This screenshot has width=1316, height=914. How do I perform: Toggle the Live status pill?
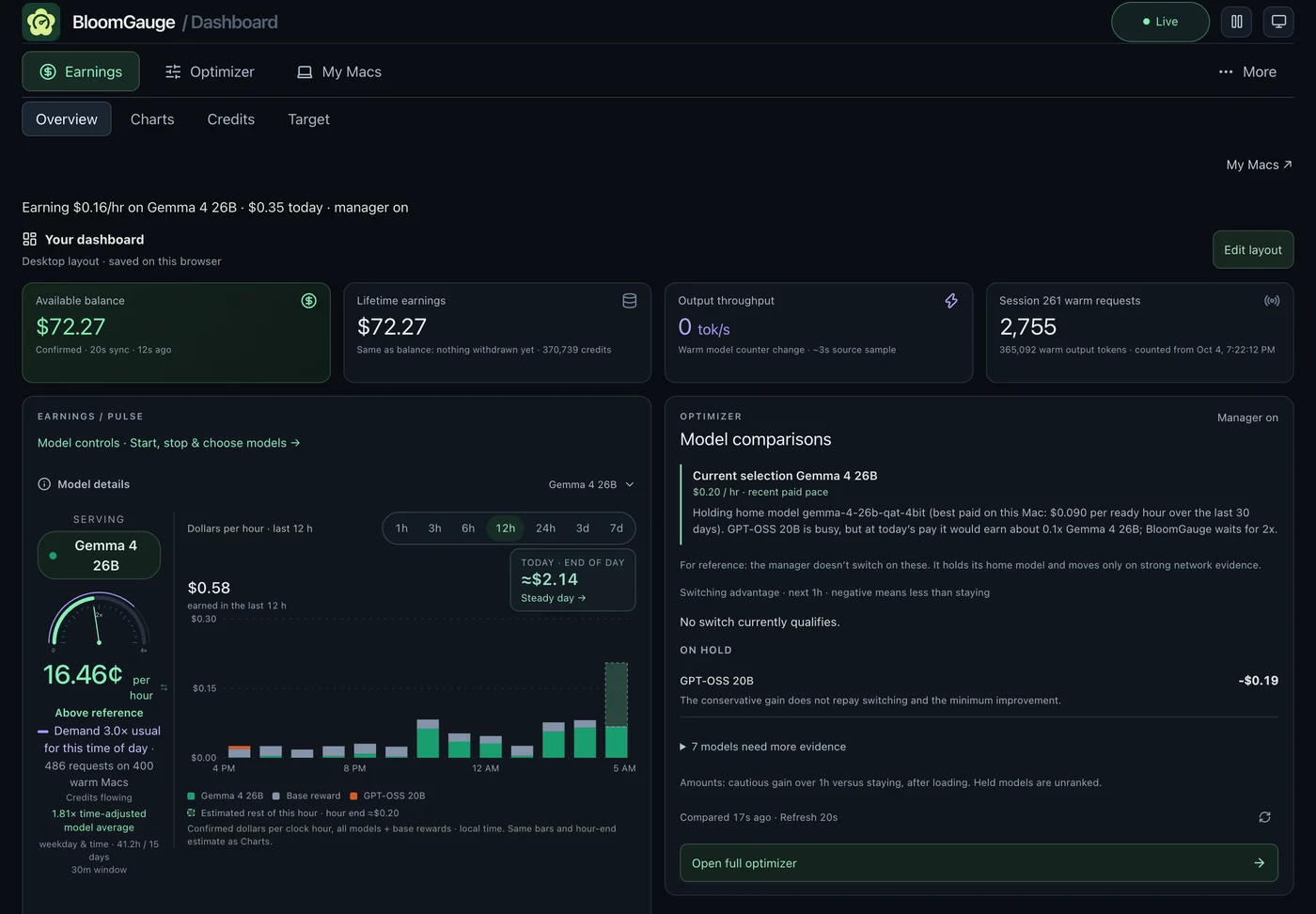[1160, 22]
